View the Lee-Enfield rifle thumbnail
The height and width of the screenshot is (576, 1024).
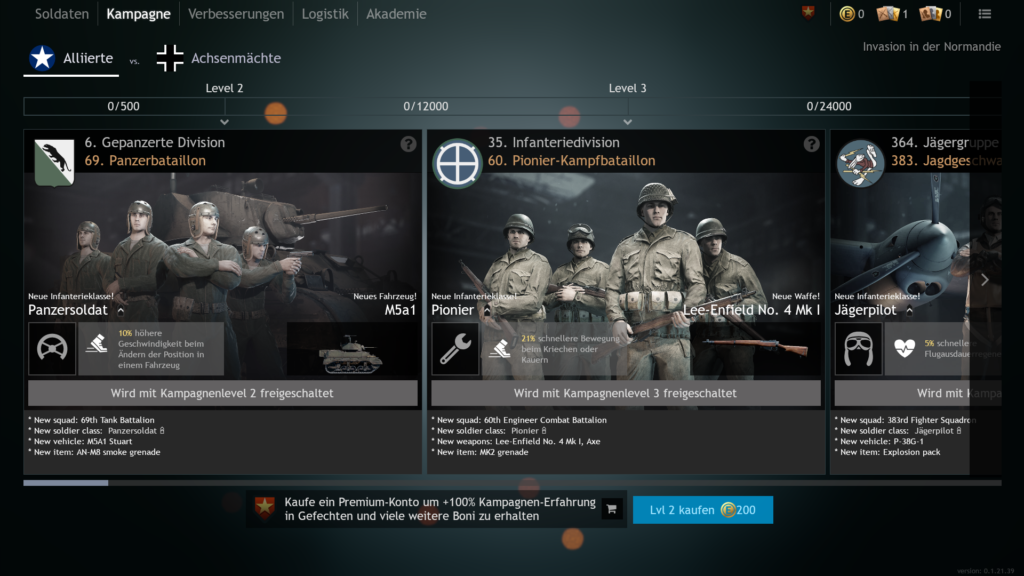point(756,349)
